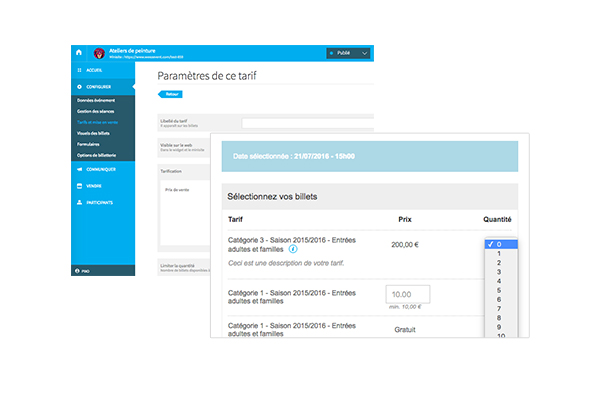Image resolution: width=600 pixels, height=400 pixels.
Task: Select quantity 2 in the dropdown list
Action: tap(501, 263)
